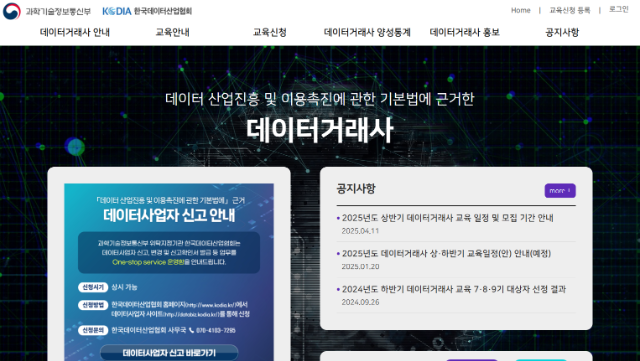
Task: Open the 교육신청 등록 link
Action: (570, 10)
